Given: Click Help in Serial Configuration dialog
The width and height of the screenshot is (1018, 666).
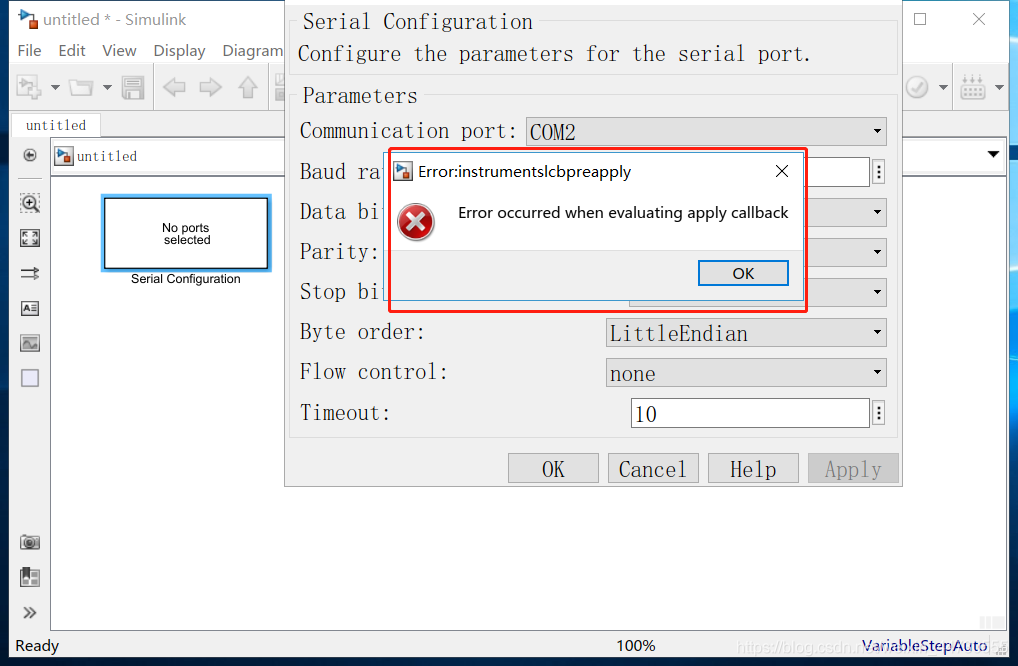Looking at the screenshot, I should click(x=753, y=469).
